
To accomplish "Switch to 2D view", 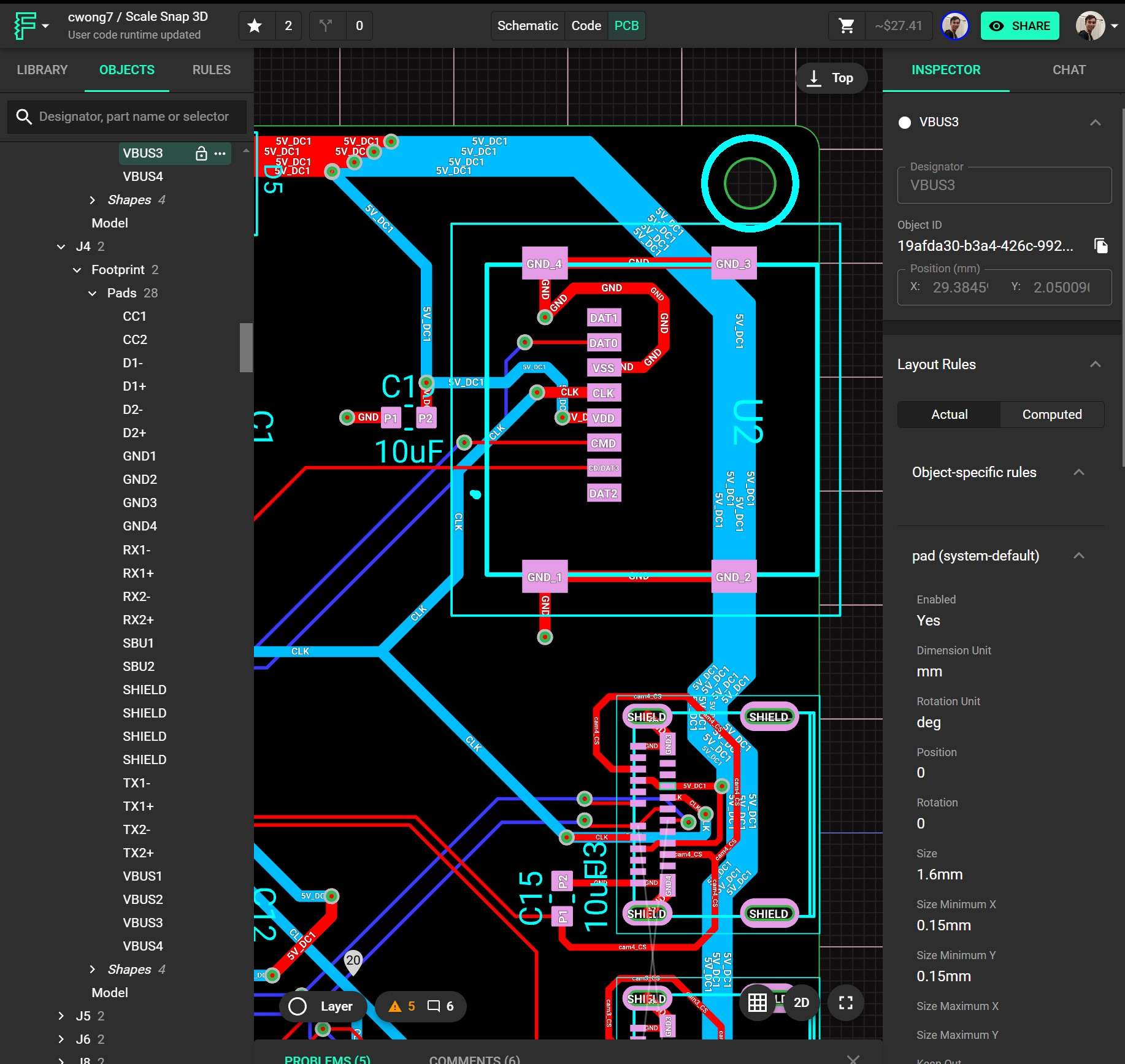I will coord(801,1003).
